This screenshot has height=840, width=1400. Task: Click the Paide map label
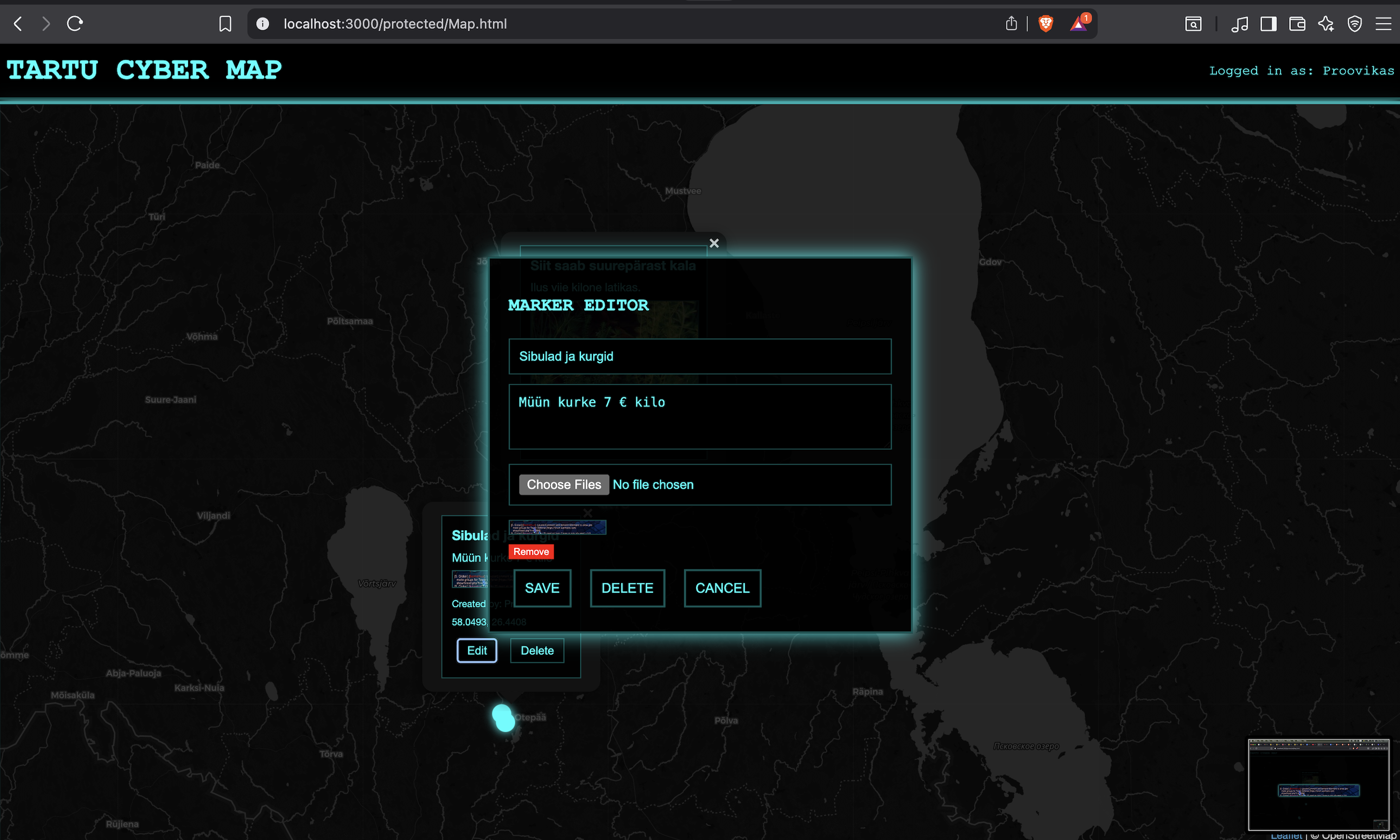[x=207, y=165]
